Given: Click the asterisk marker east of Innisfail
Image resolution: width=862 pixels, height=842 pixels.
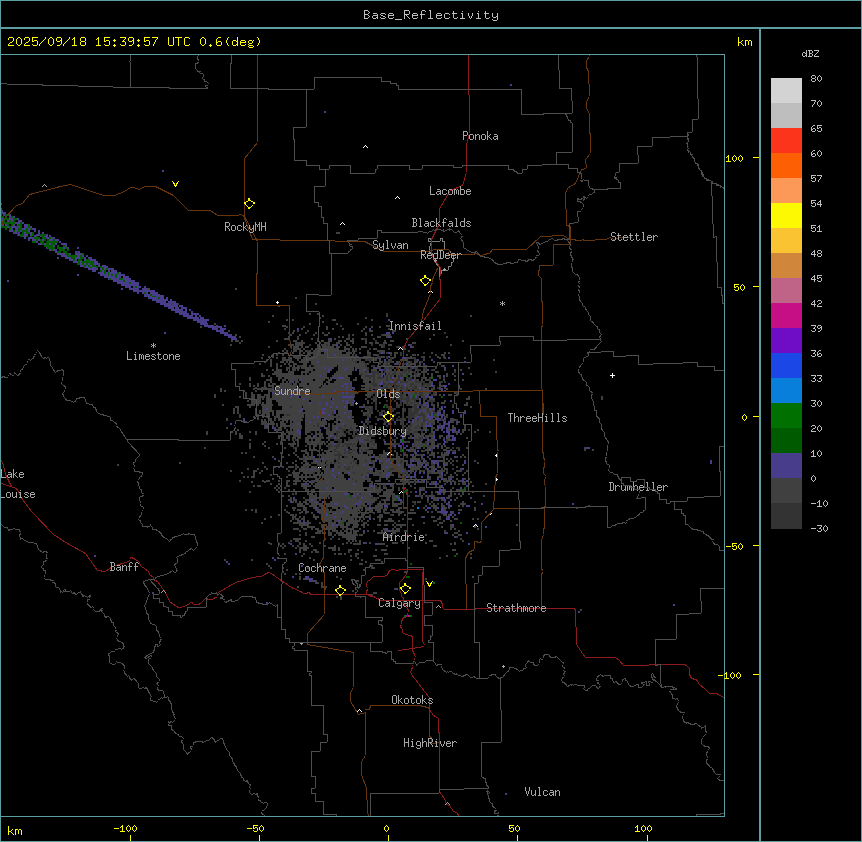Looking at the screenshot, I should [502, 304].
